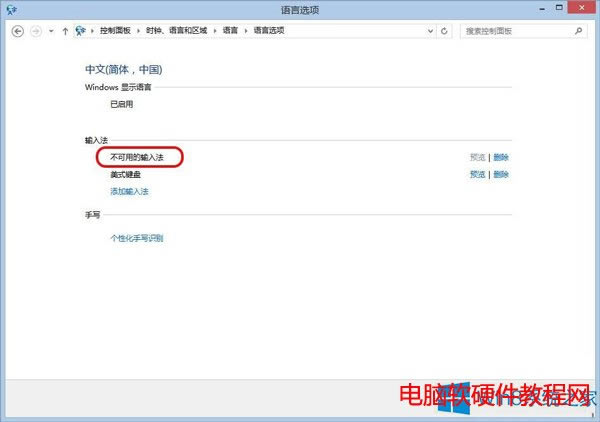Viewport: 600px width, 422px height.
Task: Click the Back navigation arrow
Action: click(18, 31)
